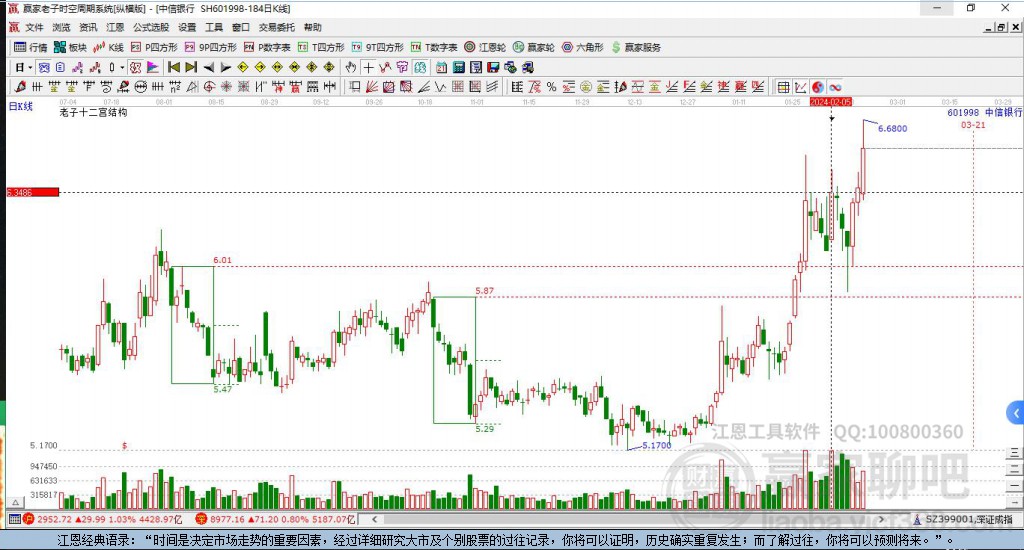Open the 9P四方形 tool
Image resolution: width=1024 pixels, height=550 pixels.
pos(211,47)
